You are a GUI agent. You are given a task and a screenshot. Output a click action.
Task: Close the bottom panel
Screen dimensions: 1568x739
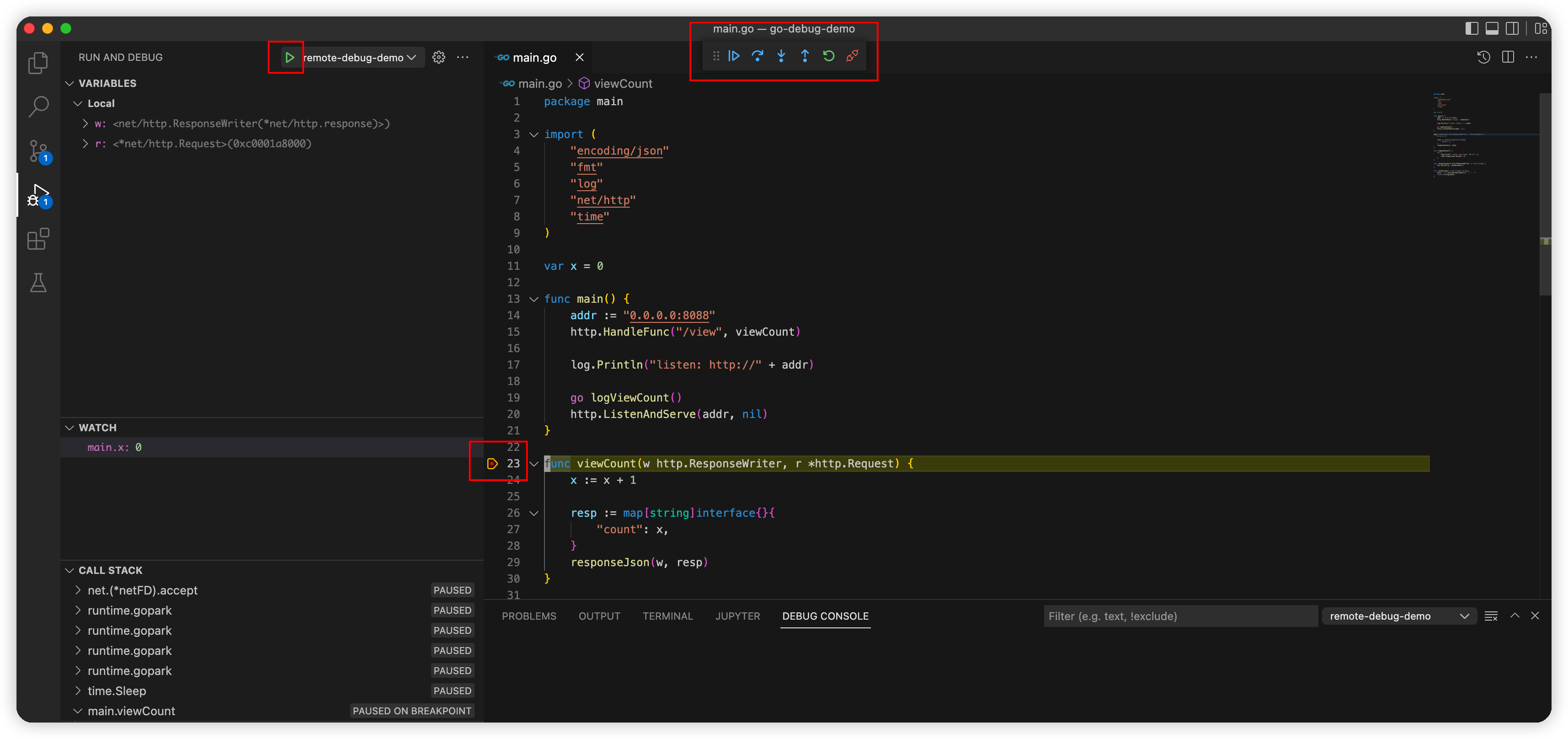pos(1535,616)
